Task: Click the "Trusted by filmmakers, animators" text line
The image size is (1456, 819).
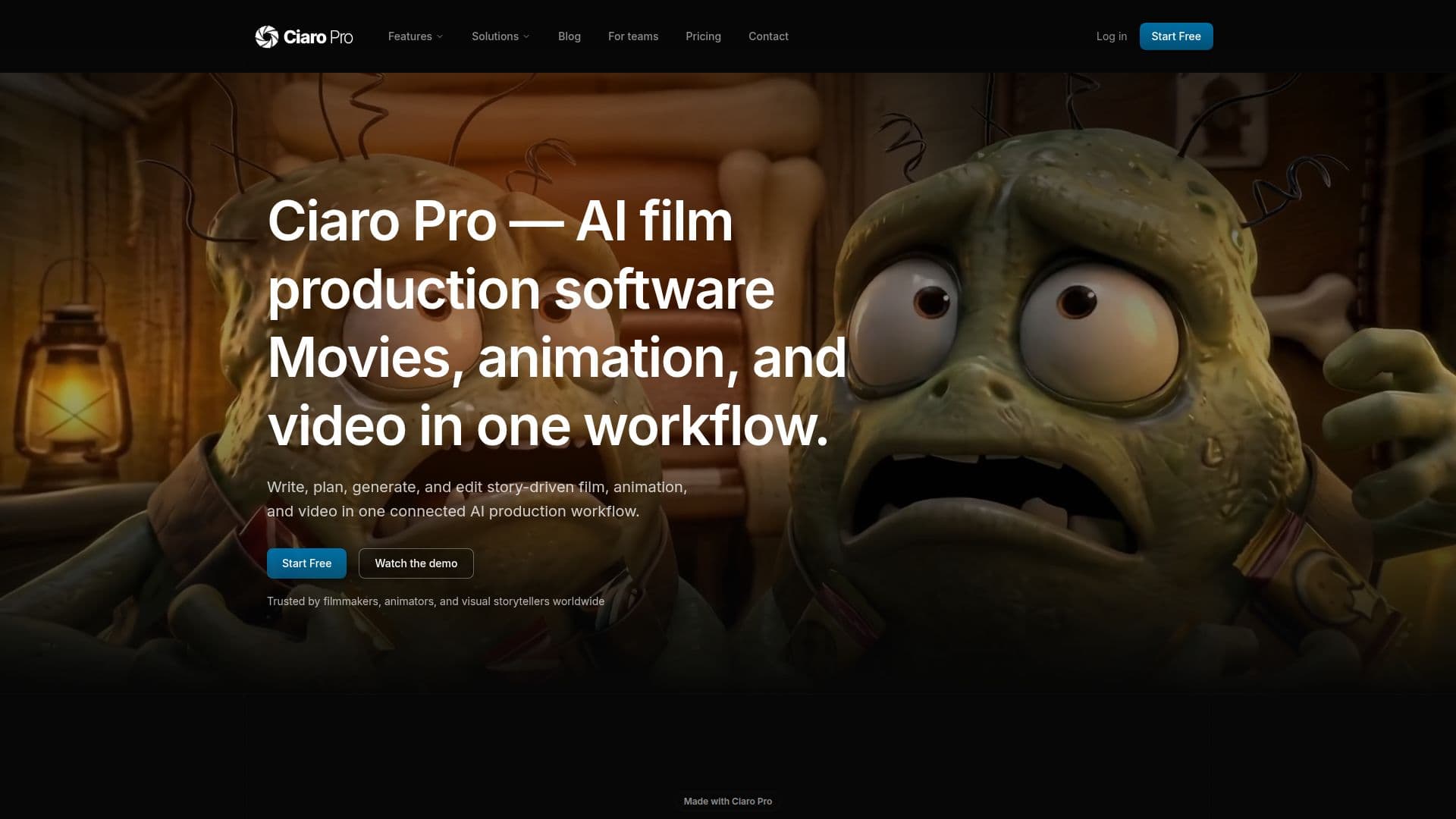Action: [435, 601]
